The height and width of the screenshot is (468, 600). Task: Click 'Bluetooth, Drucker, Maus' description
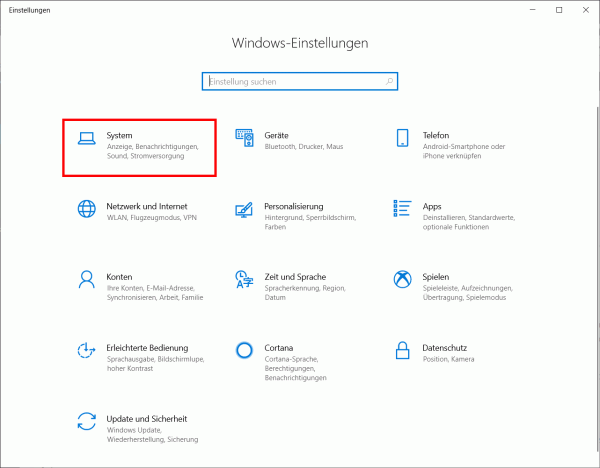click(x=304, y=147)
